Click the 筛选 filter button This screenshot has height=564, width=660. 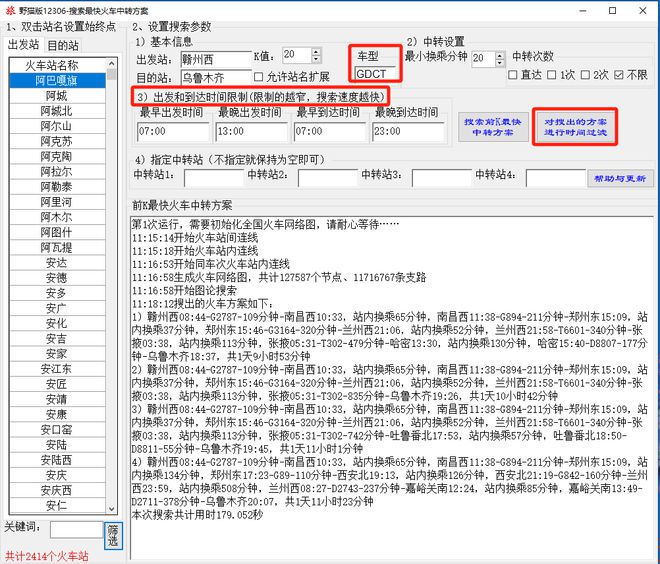tap(113, 535)
